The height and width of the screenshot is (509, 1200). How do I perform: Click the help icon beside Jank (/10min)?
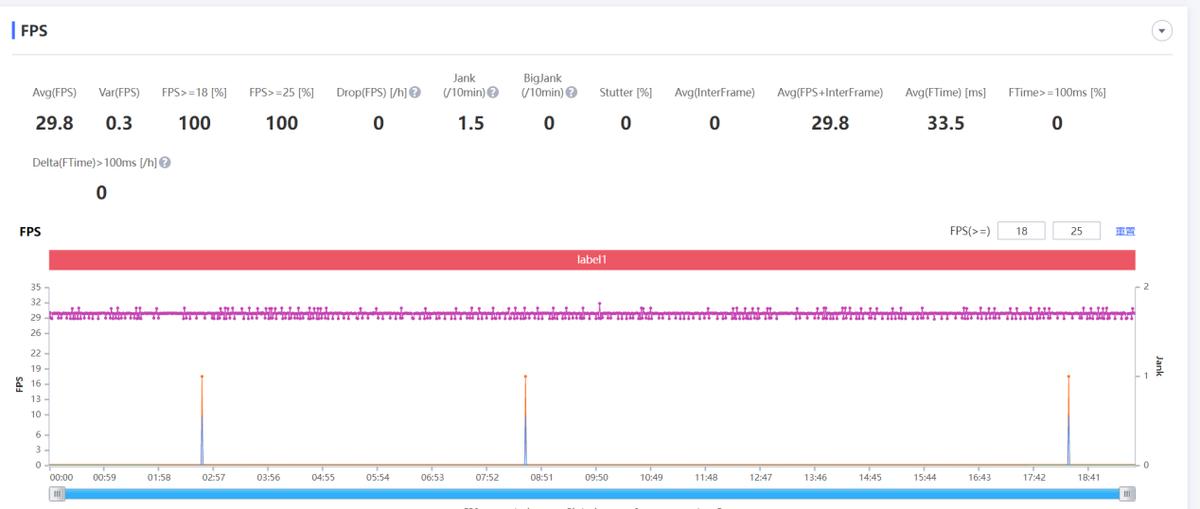point(492,93)
